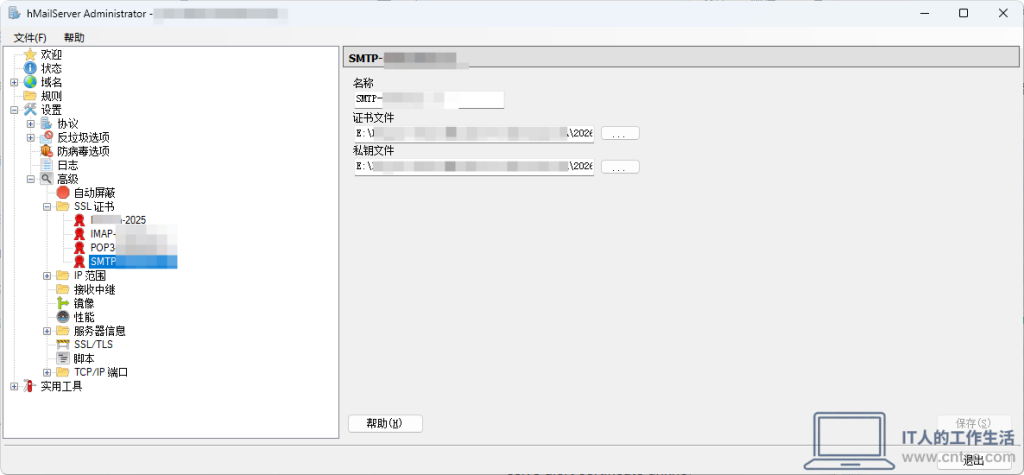Click the tools icon beside 设置
Screen dimensions: 1024x475
pos(30,110)
